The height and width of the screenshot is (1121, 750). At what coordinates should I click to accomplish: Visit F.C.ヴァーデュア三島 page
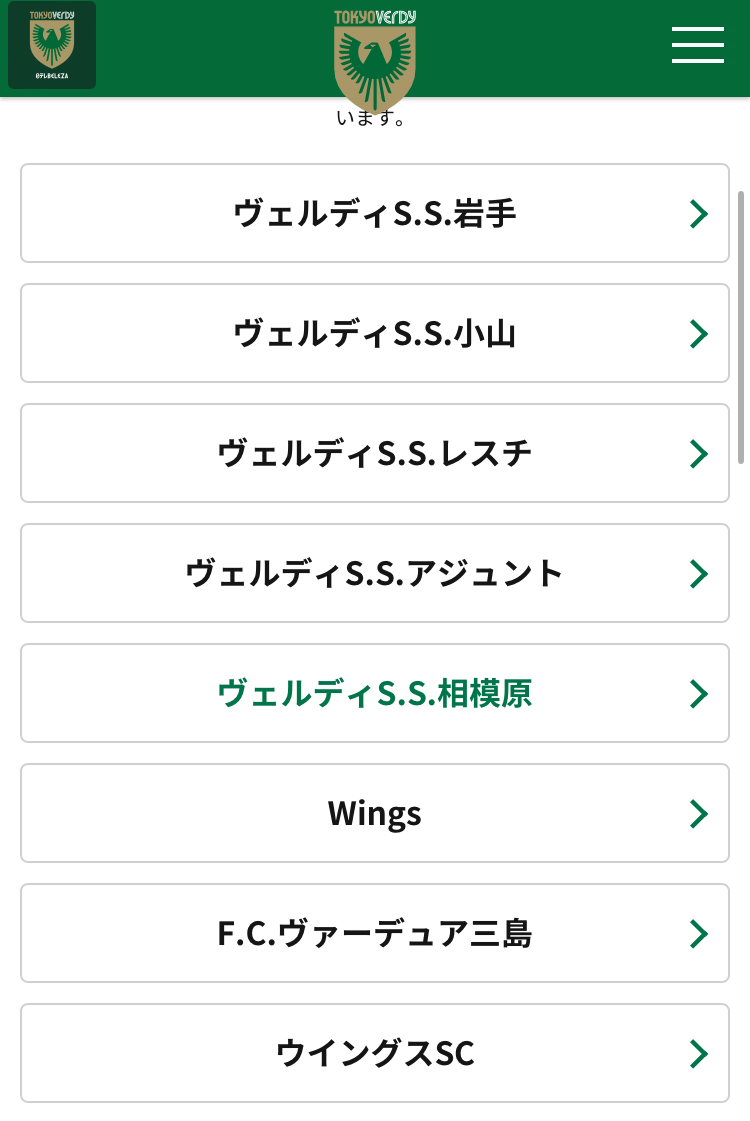[x=375, y=934]
